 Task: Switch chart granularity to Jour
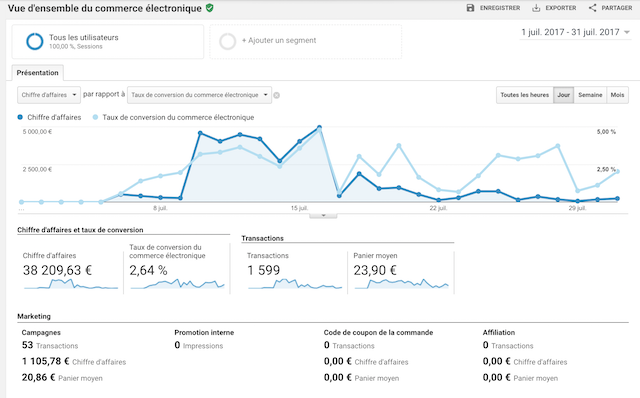564,95
